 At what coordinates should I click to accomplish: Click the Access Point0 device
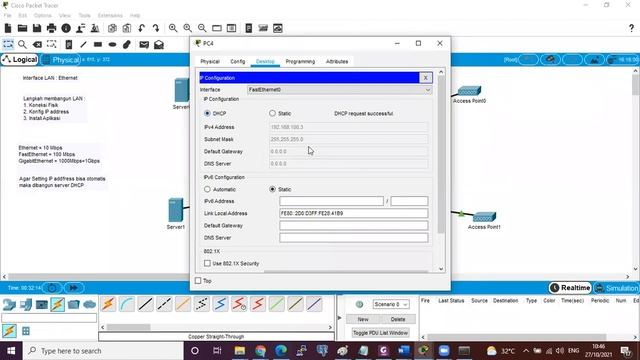469,91
